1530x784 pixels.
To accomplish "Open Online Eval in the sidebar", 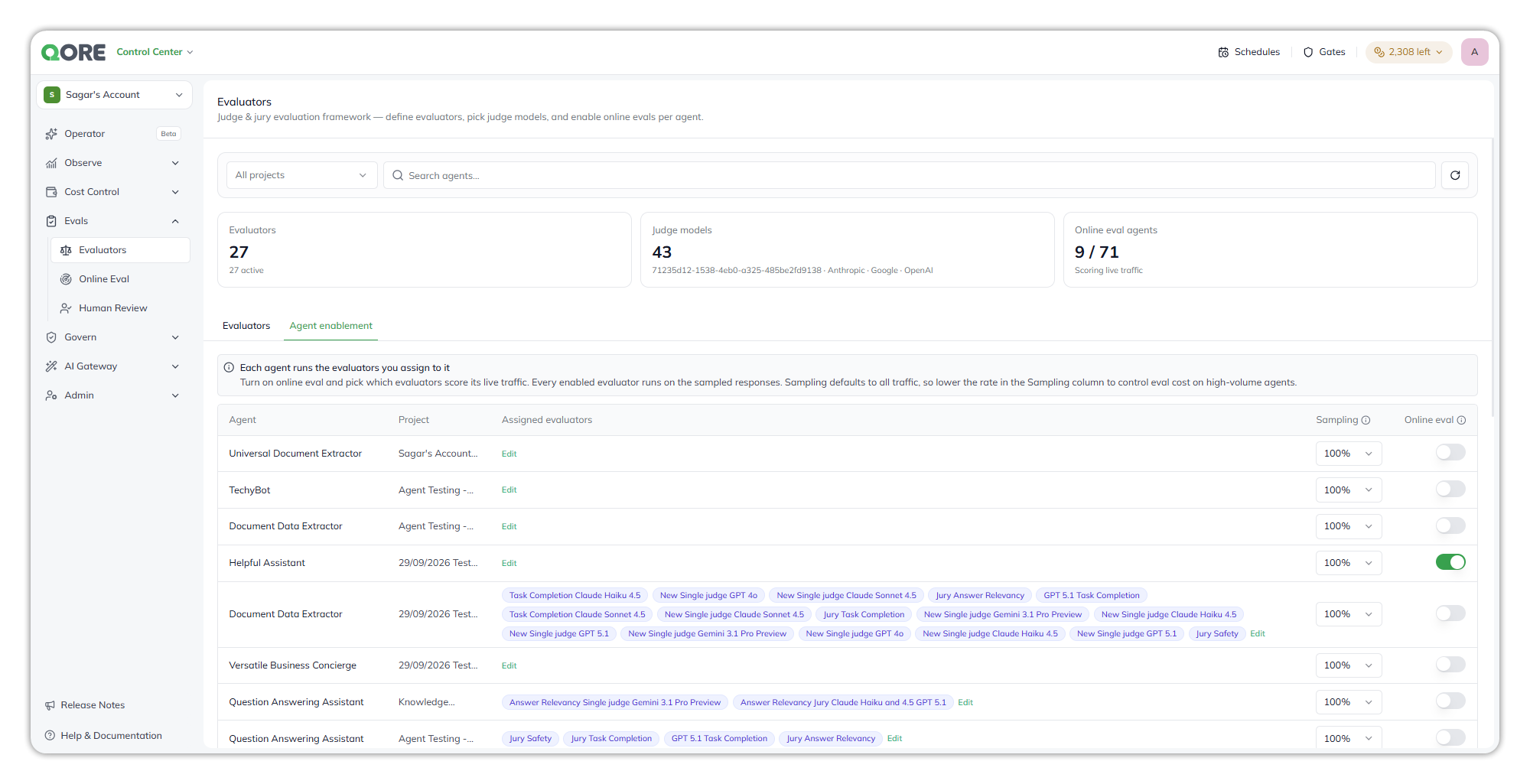I will [x=120, y=279].
